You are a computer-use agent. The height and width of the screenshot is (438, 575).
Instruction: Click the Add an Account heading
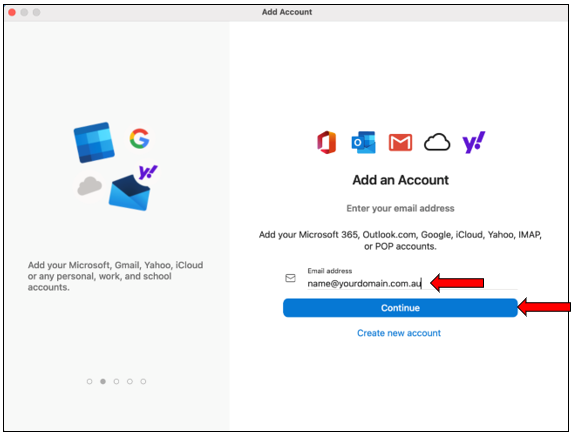(400, 180)
